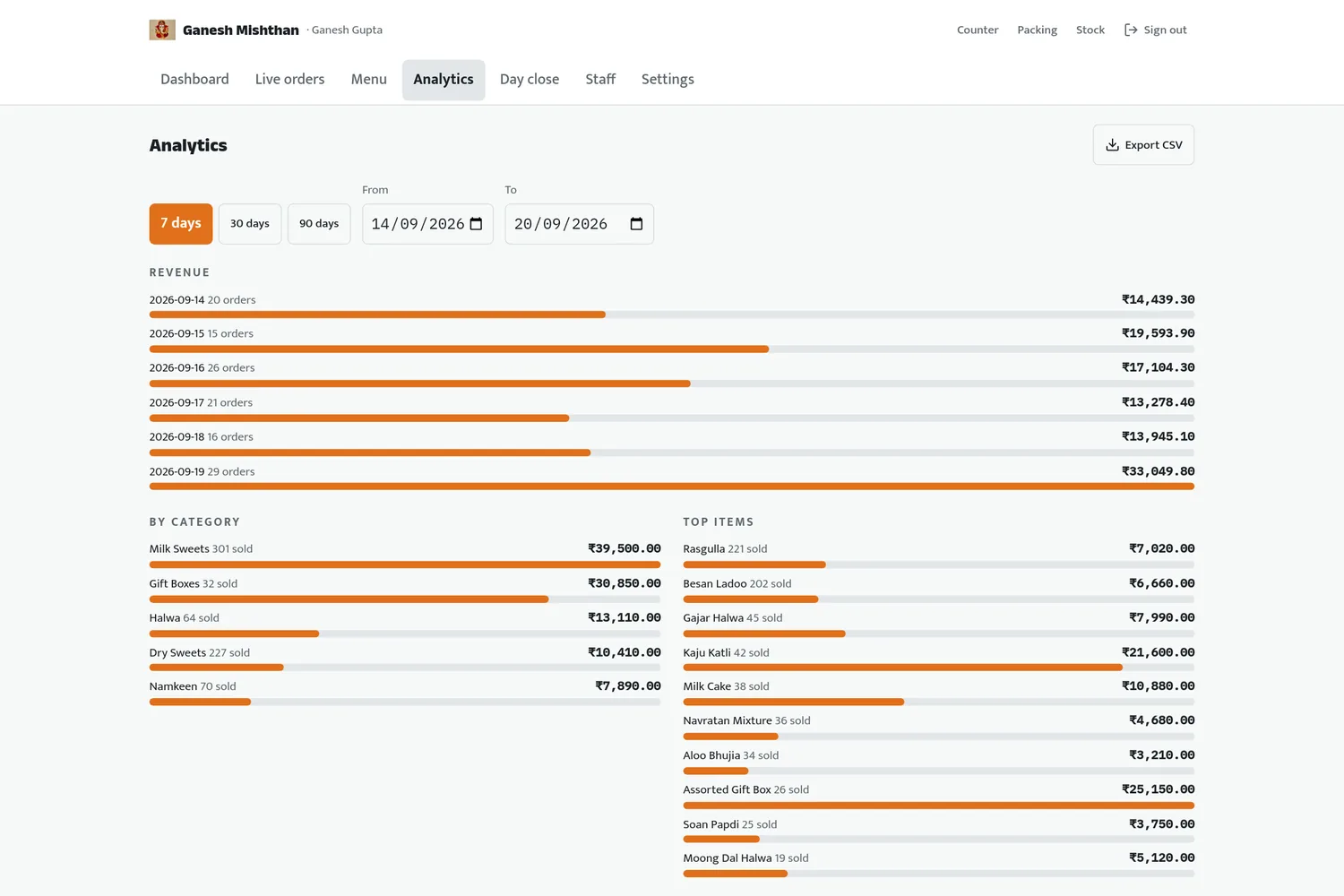
Task: Open the From date calendar picker icon
Action: pyautogui.click(x=476, y=224)
